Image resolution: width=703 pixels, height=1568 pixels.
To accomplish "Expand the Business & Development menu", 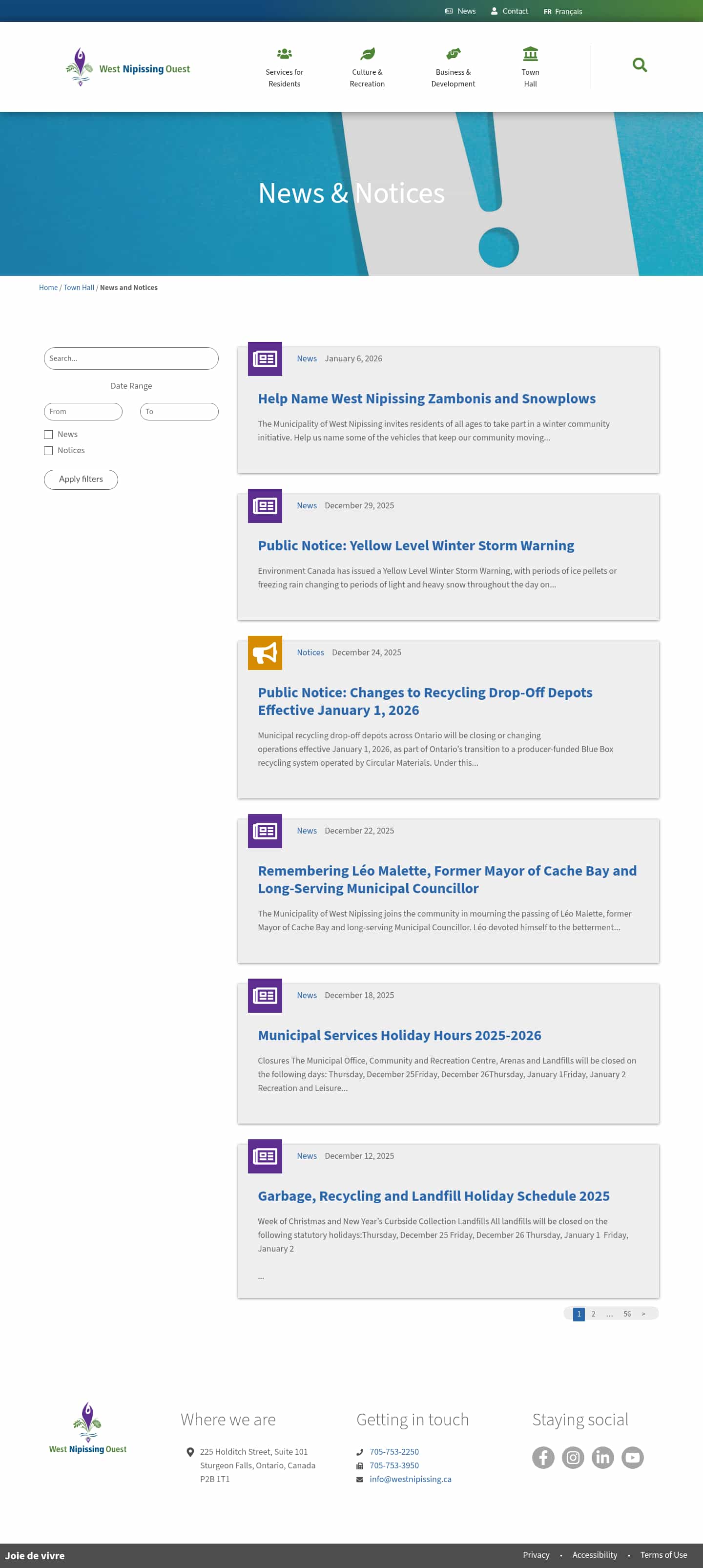I will (453, 67).
